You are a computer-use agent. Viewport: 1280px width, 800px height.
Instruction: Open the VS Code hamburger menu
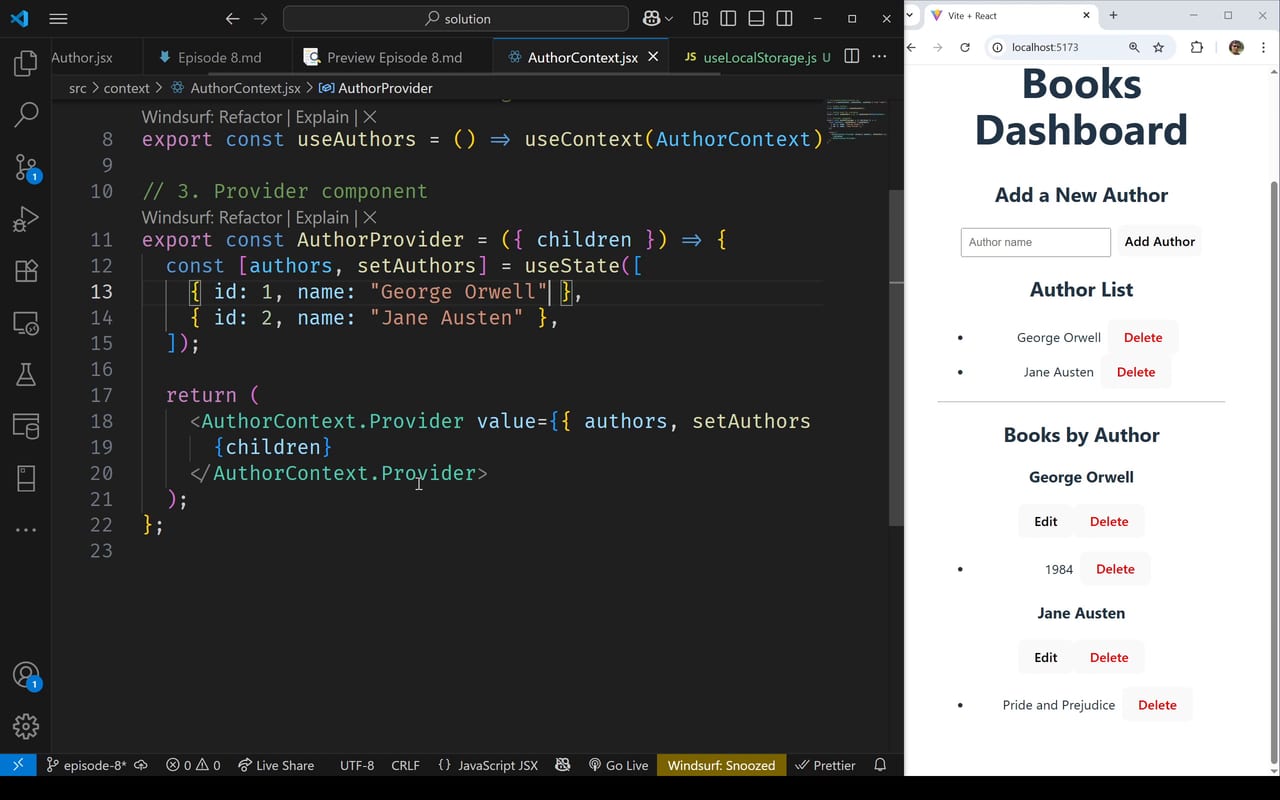(58, 18)
